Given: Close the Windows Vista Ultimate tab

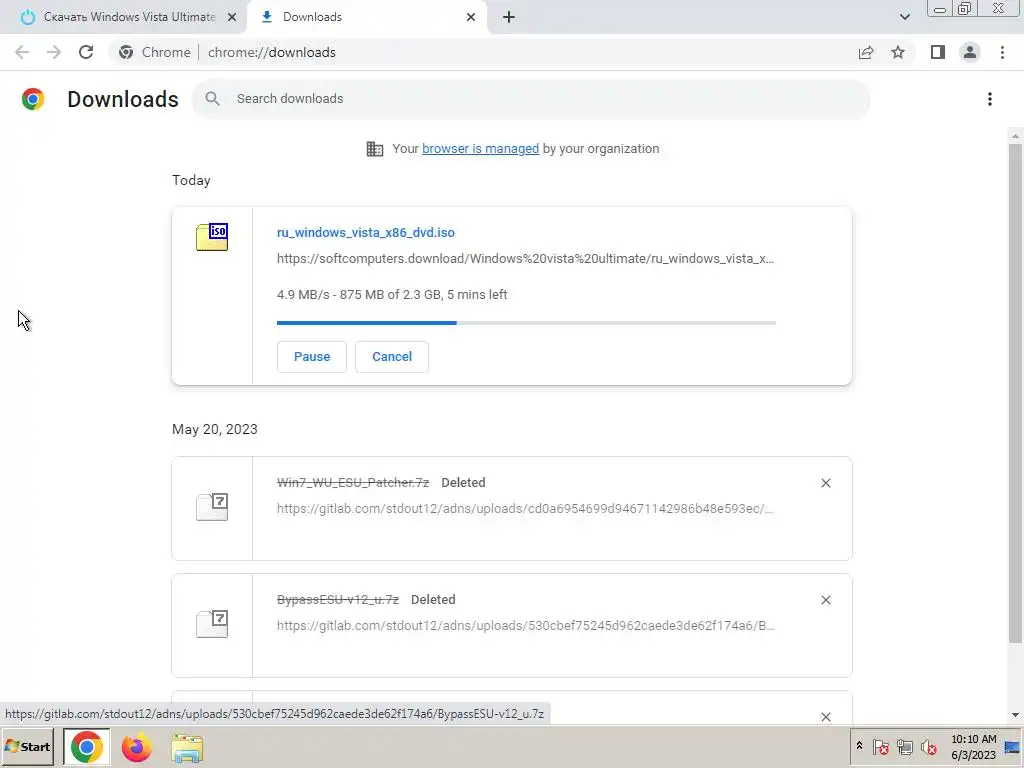Looking at the screenshot, I should [232, 17].
